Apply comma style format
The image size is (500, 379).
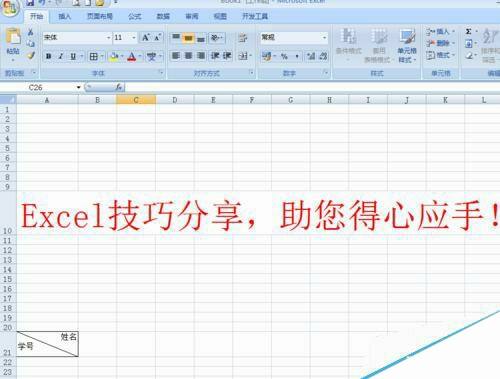click(x=297, y=57)
